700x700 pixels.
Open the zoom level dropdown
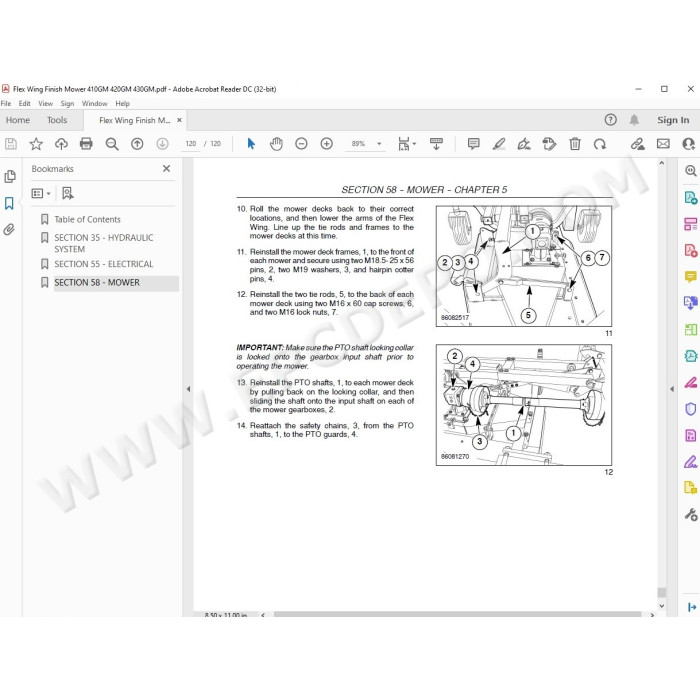click(x=379, y=144)
